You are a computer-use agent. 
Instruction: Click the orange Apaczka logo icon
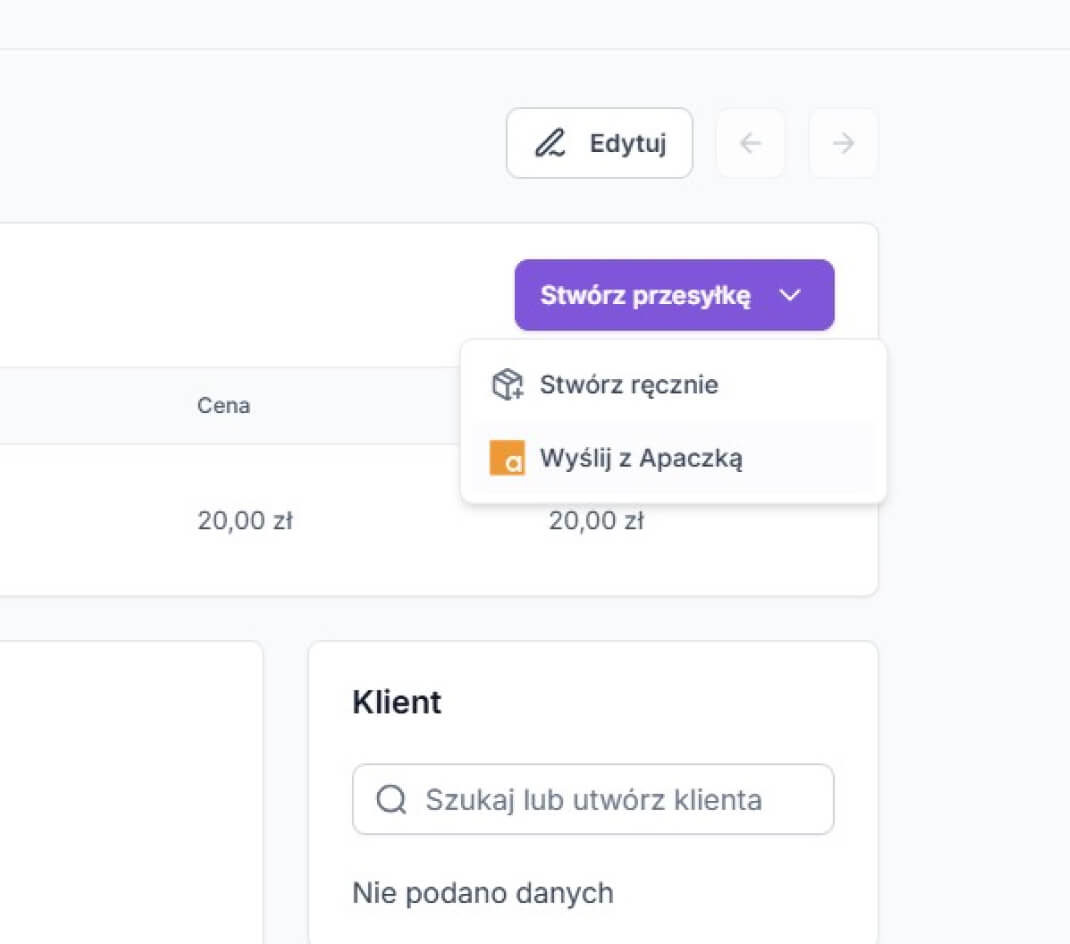click(x=507, y=458)
